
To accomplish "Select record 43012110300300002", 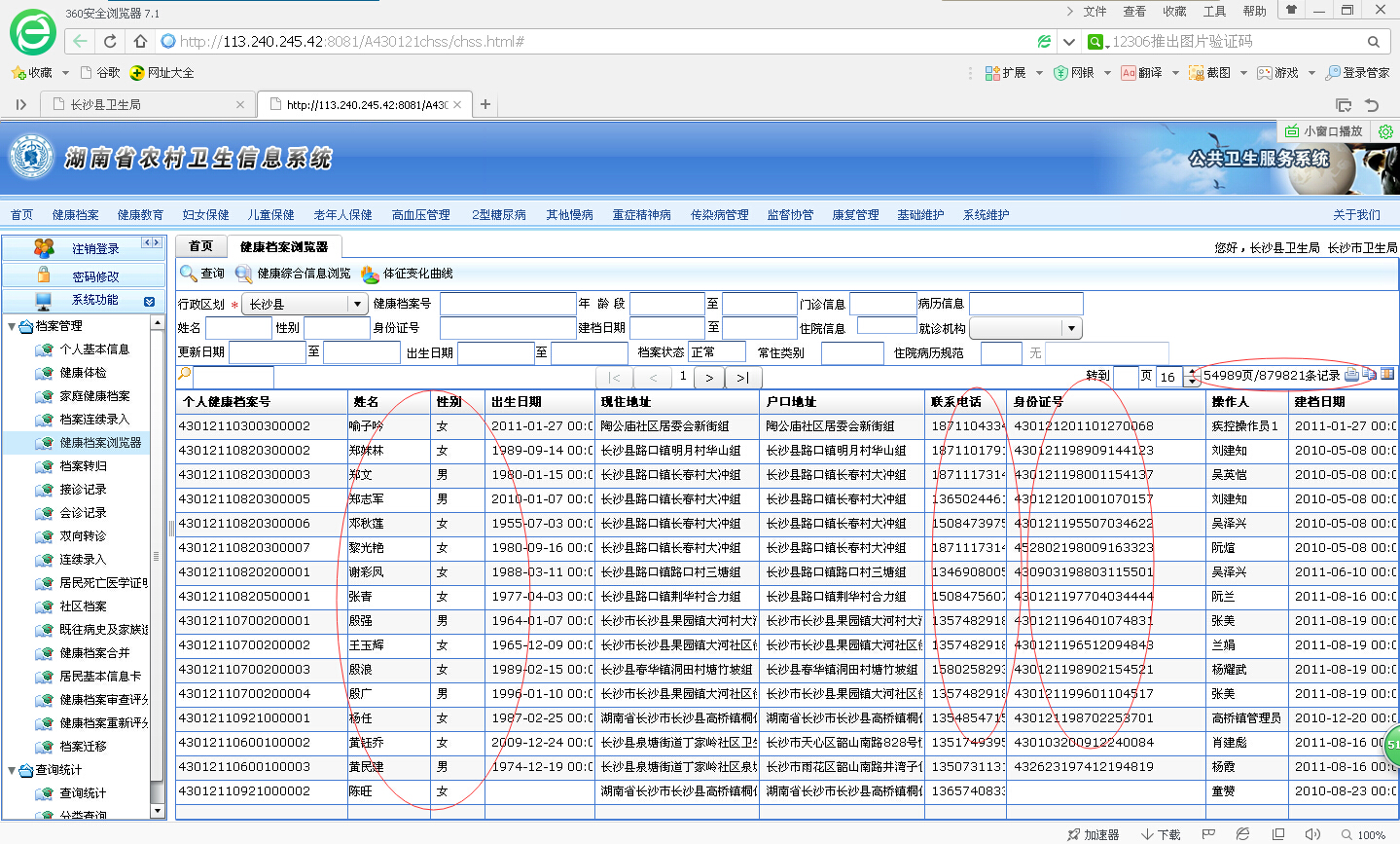I will 244,426.
